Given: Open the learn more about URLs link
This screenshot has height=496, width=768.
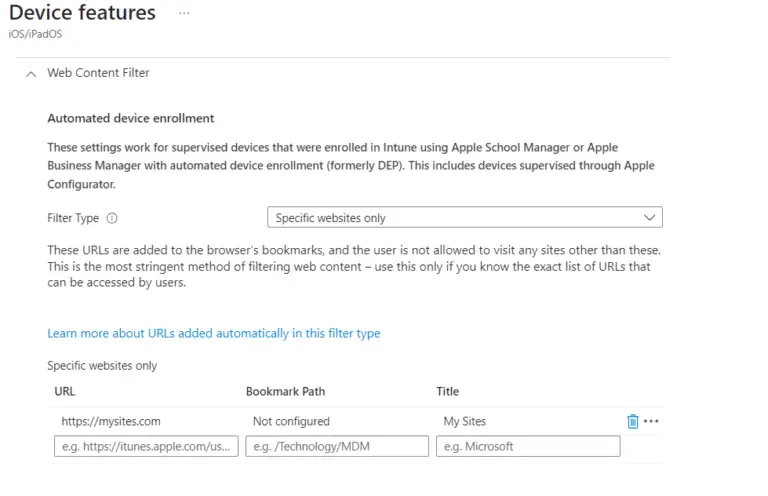Looking at the screenshot, I should point(214,333).
